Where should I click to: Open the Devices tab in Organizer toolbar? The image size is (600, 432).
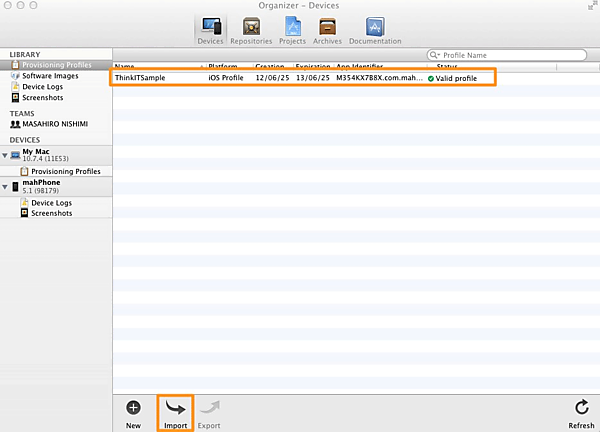point(212,30)
